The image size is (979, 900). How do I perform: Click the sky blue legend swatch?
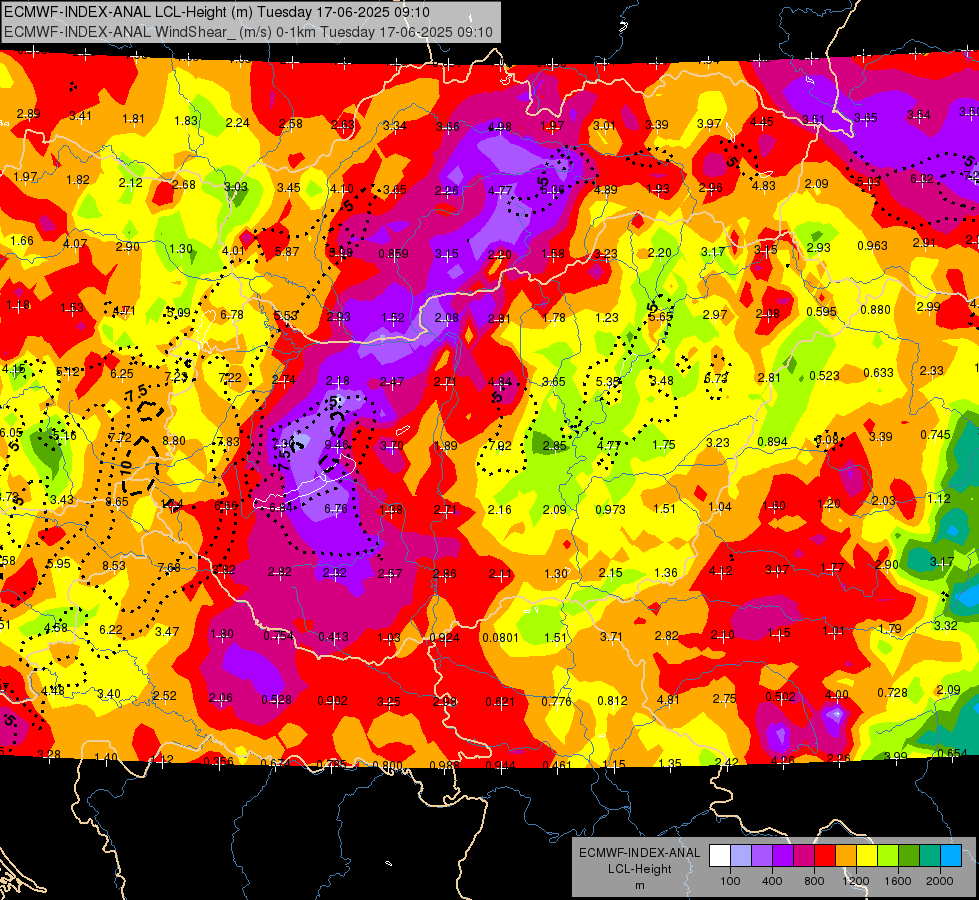click(x=951, y=856)
